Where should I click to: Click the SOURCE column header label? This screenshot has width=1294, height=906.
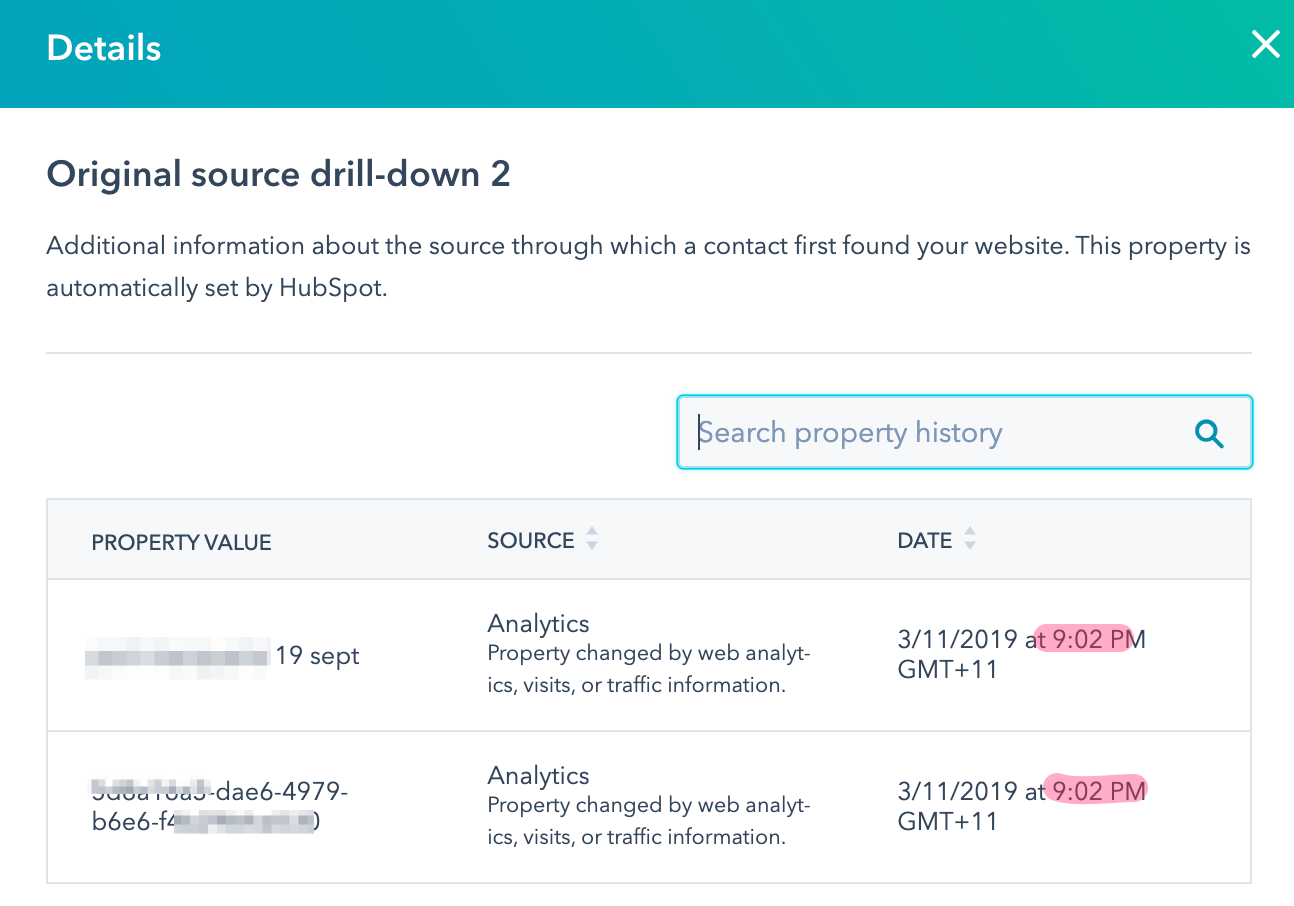click(530, 541)
